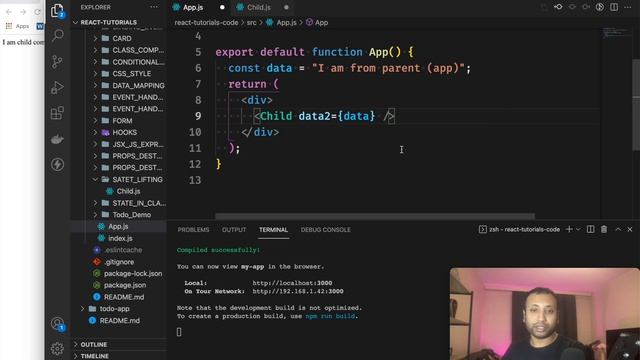This screenshot has height=360, width=640.
Task: Expand the CARD folder
Action: 96,38
